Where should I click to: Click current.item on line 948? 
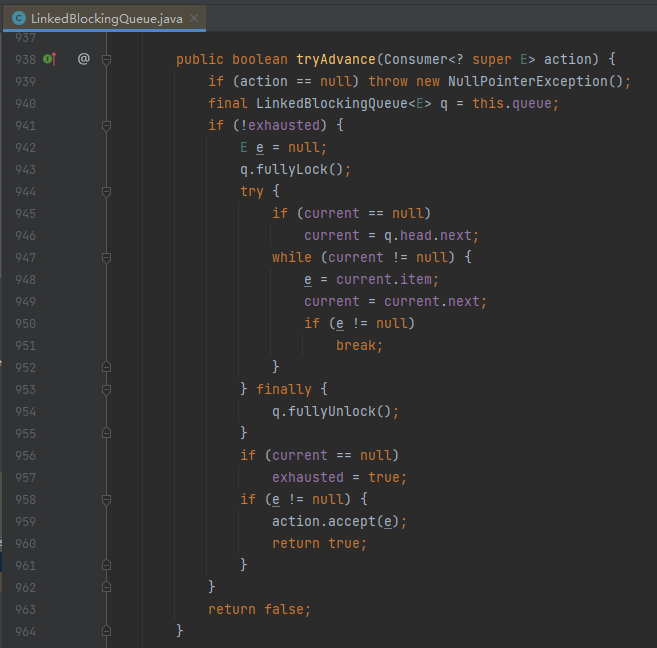click(x=384, y=279)
